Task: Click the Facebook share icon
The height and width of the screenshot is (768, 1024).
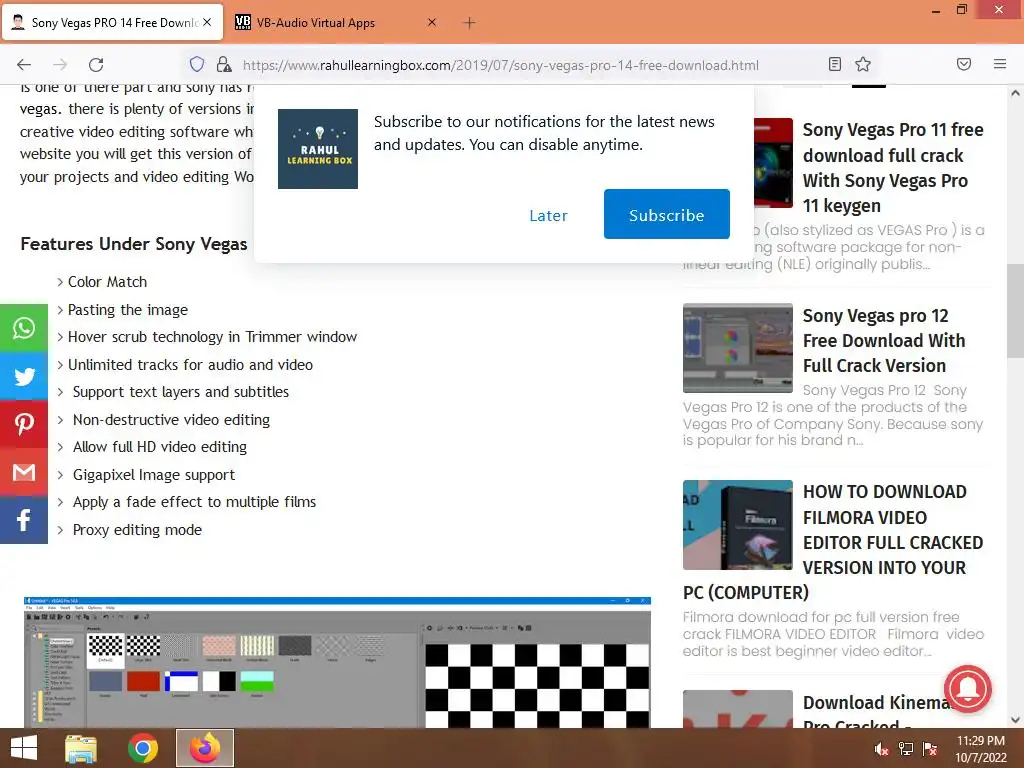Action: pos(24,520)
